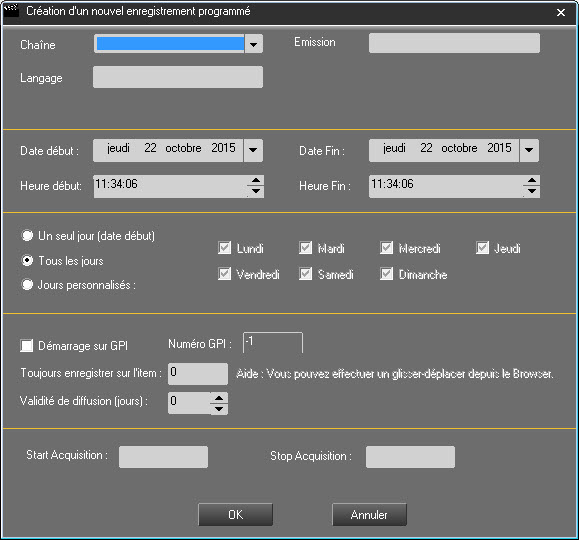579x540 pixels.
Task: Choose Jours personnalisés radio option
Action: coord(27,284)
